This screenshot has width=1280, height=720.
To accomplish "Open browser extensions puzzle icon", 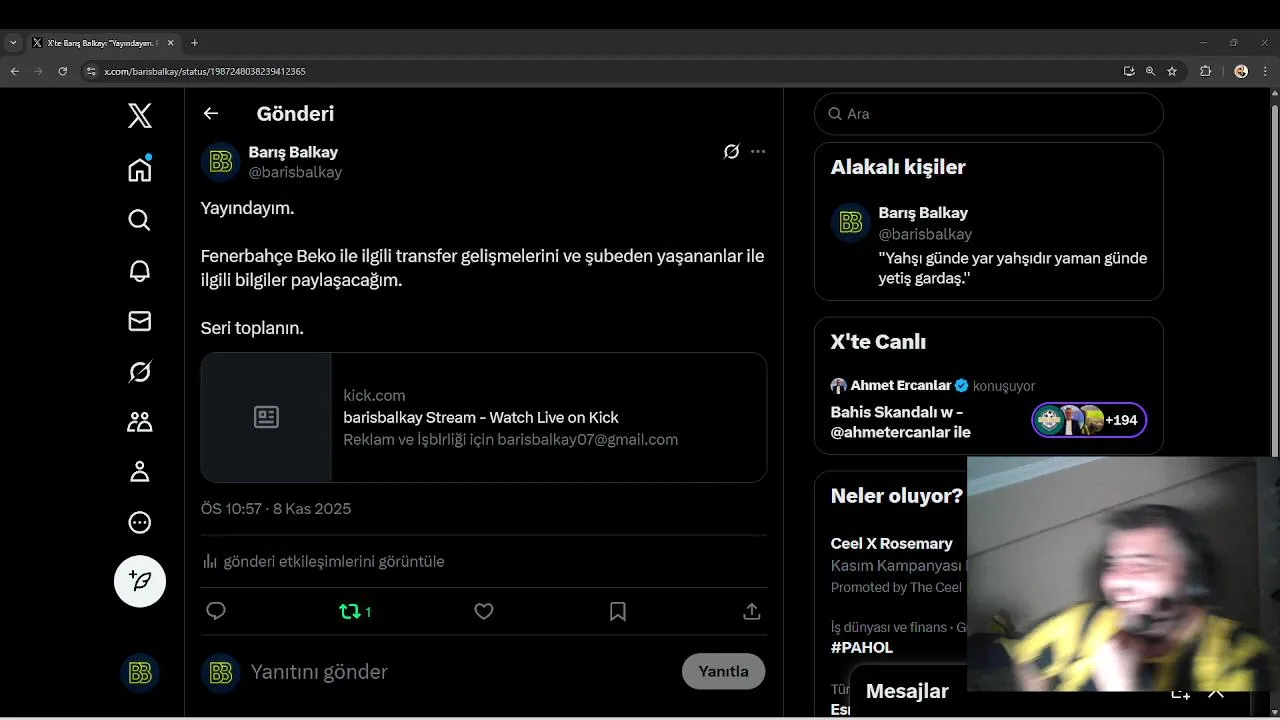I will [x=1205, y=71].
